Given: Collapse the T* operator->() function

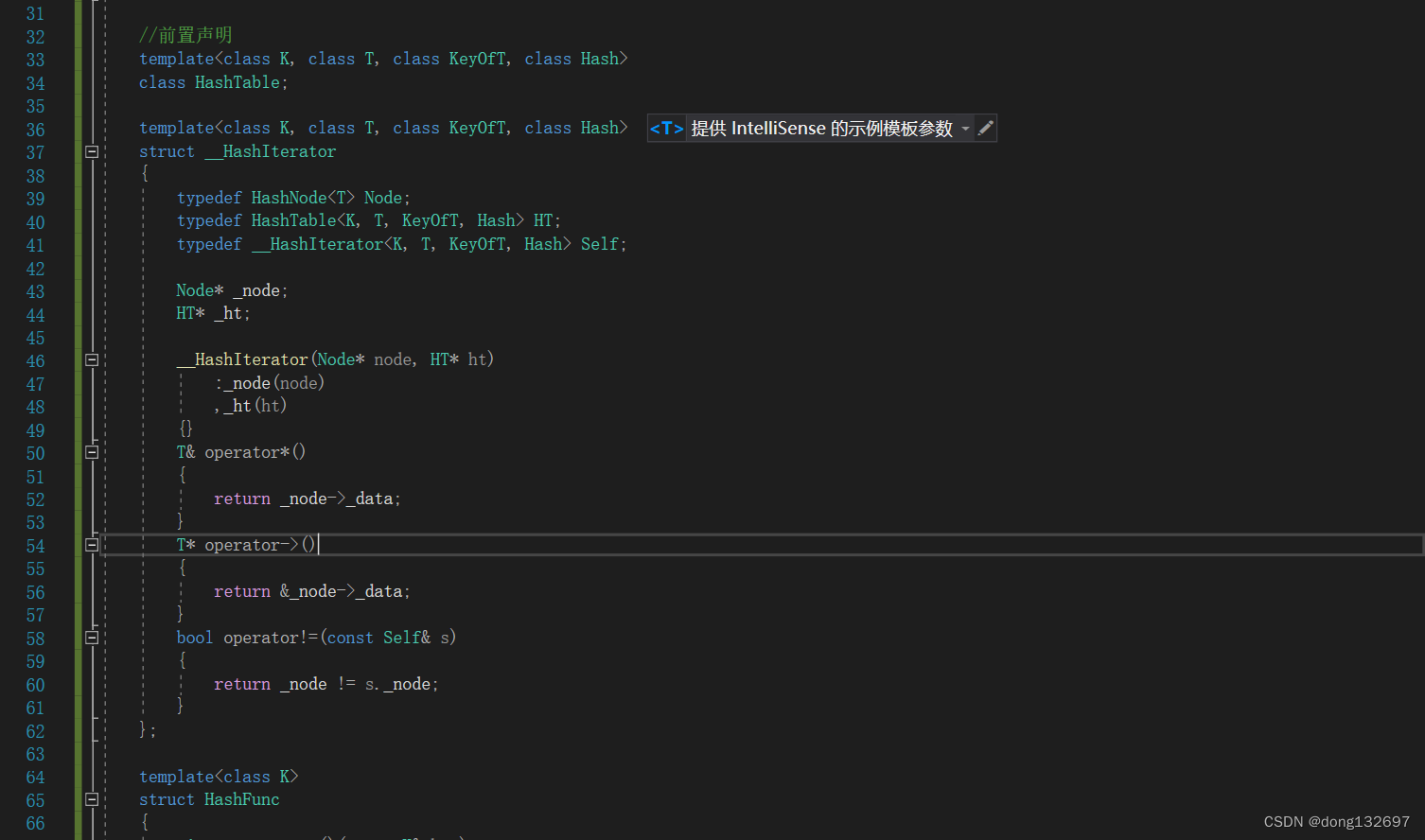Looking at the screenshot, I should [92, 545].
